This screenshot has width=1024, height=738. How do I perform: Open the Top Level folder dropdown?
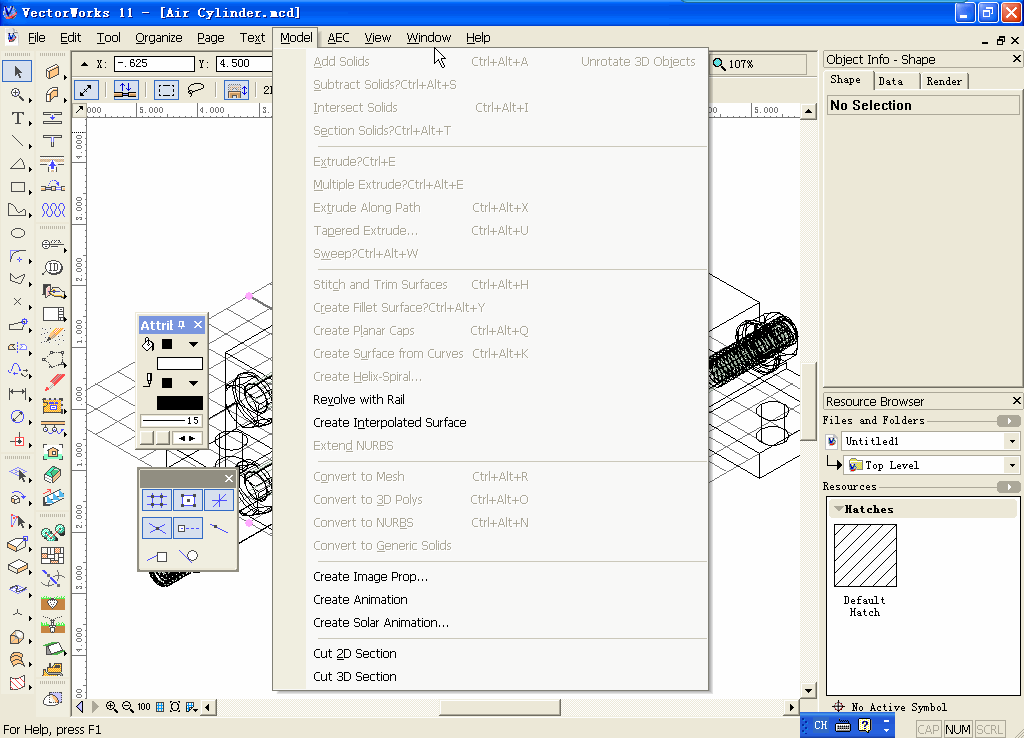pos(1012,465)
